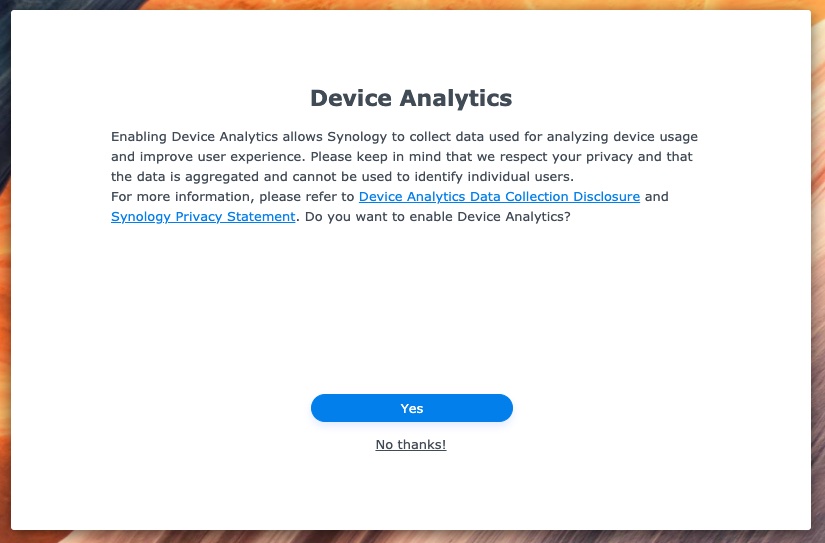Image resolution: width=825 pixels, height=543 pixels.
Task: Decline analytics with the No thanks! link
Action: (411, 445)
